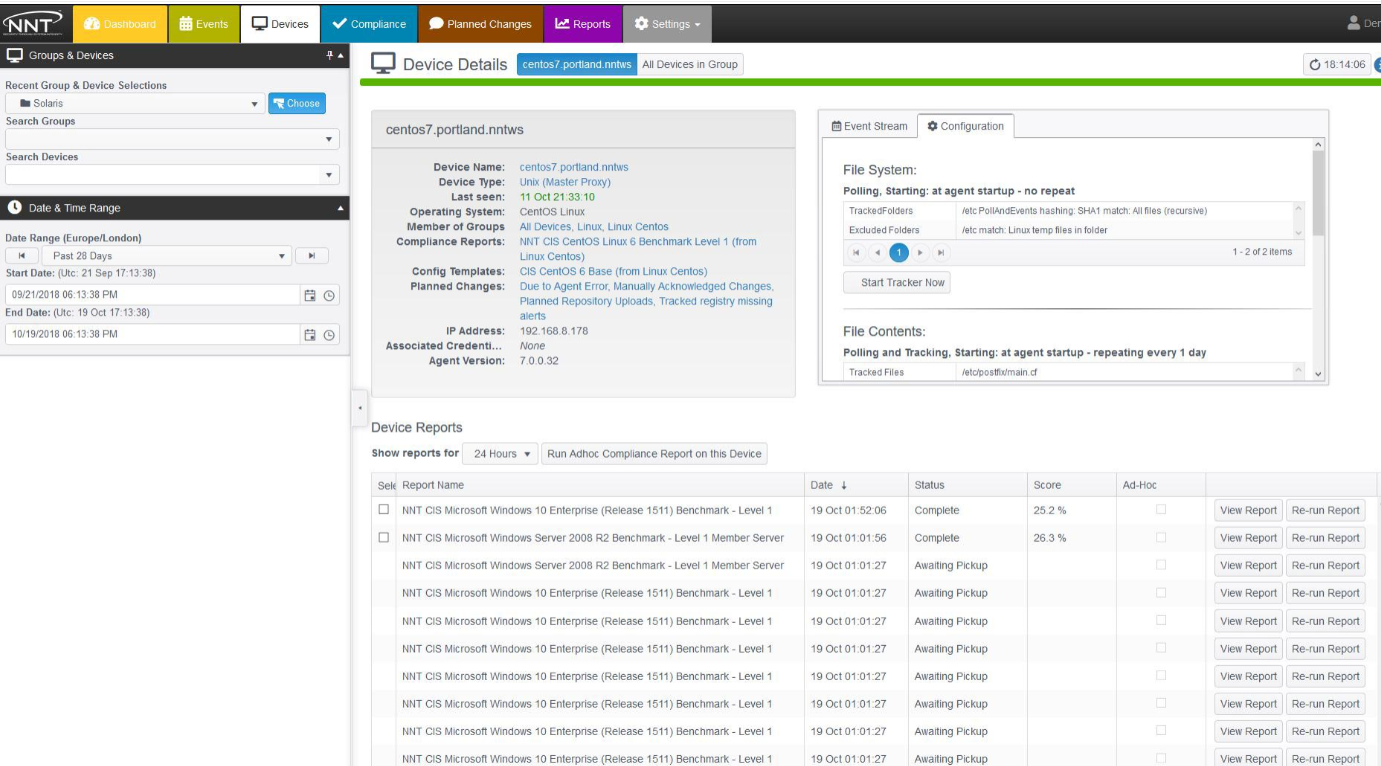Collapse the left sidebar with the splitter handle

tap(360, 408)
